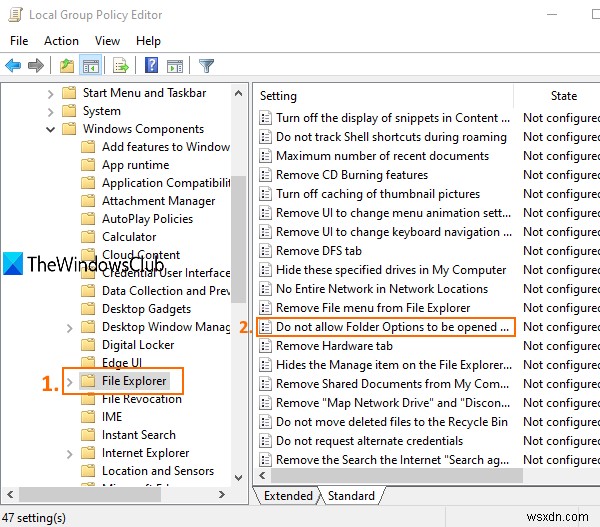Viewport: 600px width, 527px height.
Task: Select the Location and Sensors folder
Action: pyautogui.click(x=158, y=471)
